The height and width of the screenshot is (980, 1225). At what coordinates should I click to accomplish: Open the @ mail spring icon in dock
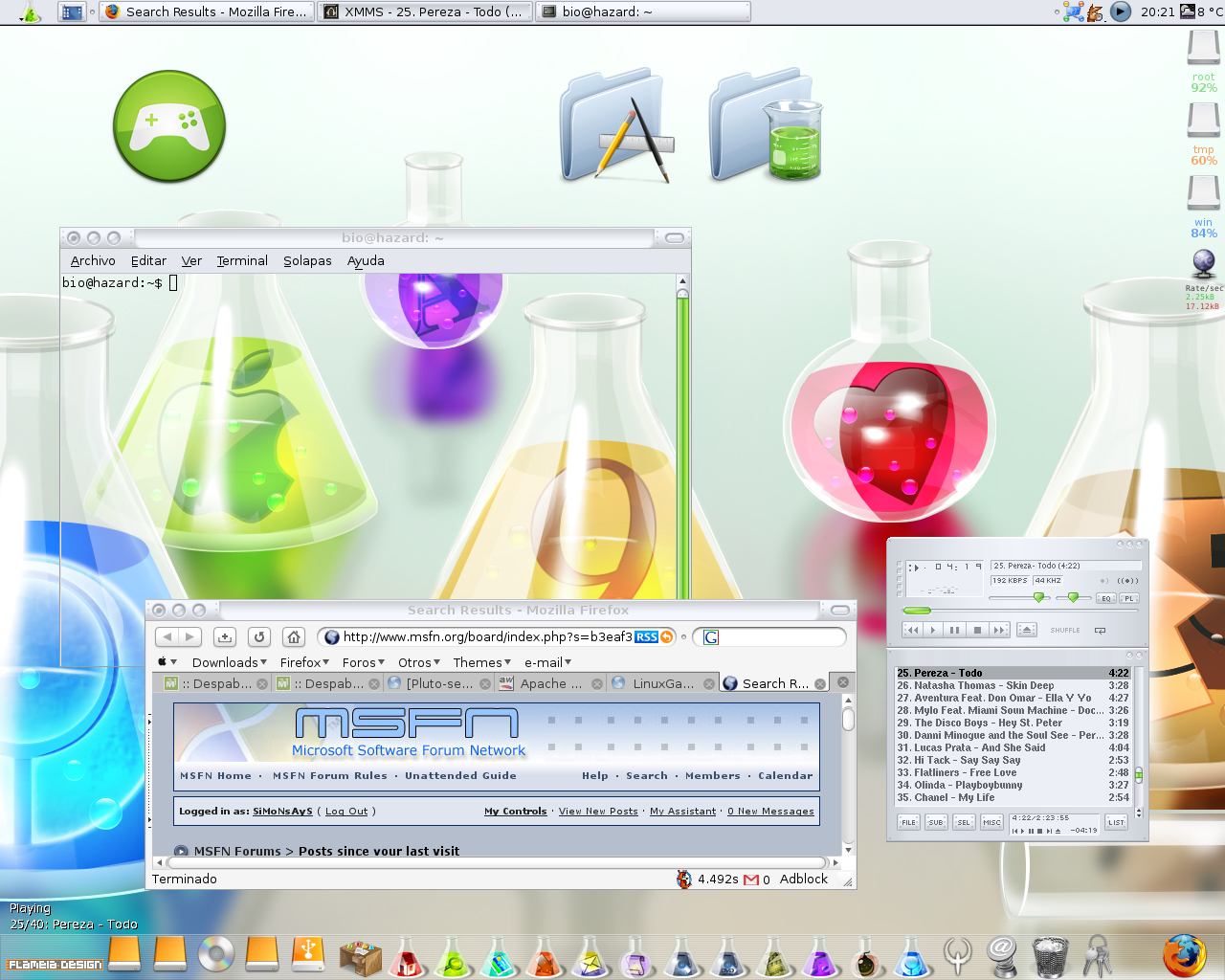(1002, 956)
